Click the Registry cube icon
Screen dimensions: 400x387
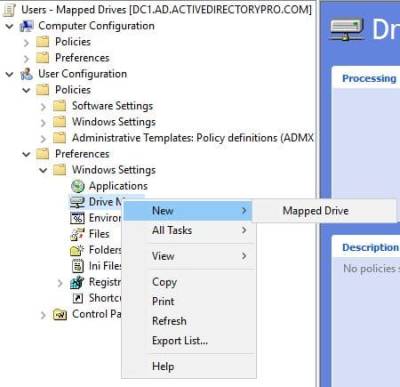pos(77,282)
